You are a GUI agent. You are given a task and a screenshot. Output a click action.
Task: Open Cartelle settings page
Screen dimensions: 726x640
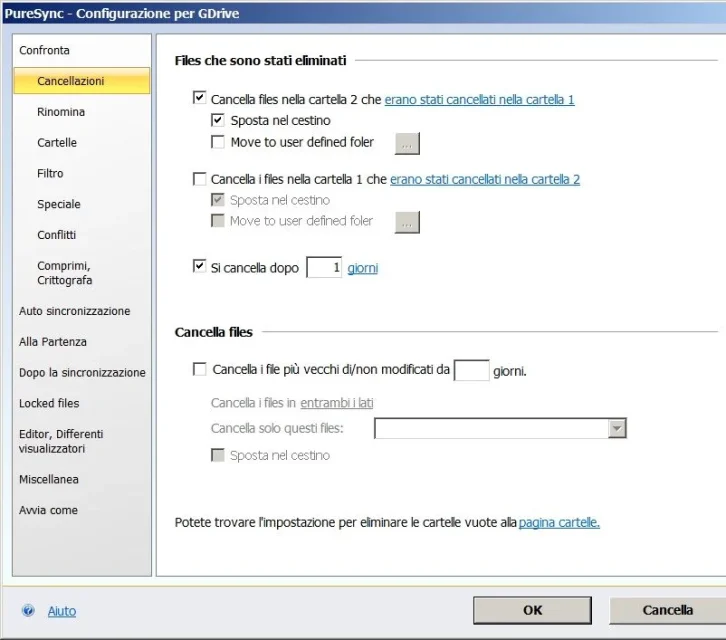57,142
